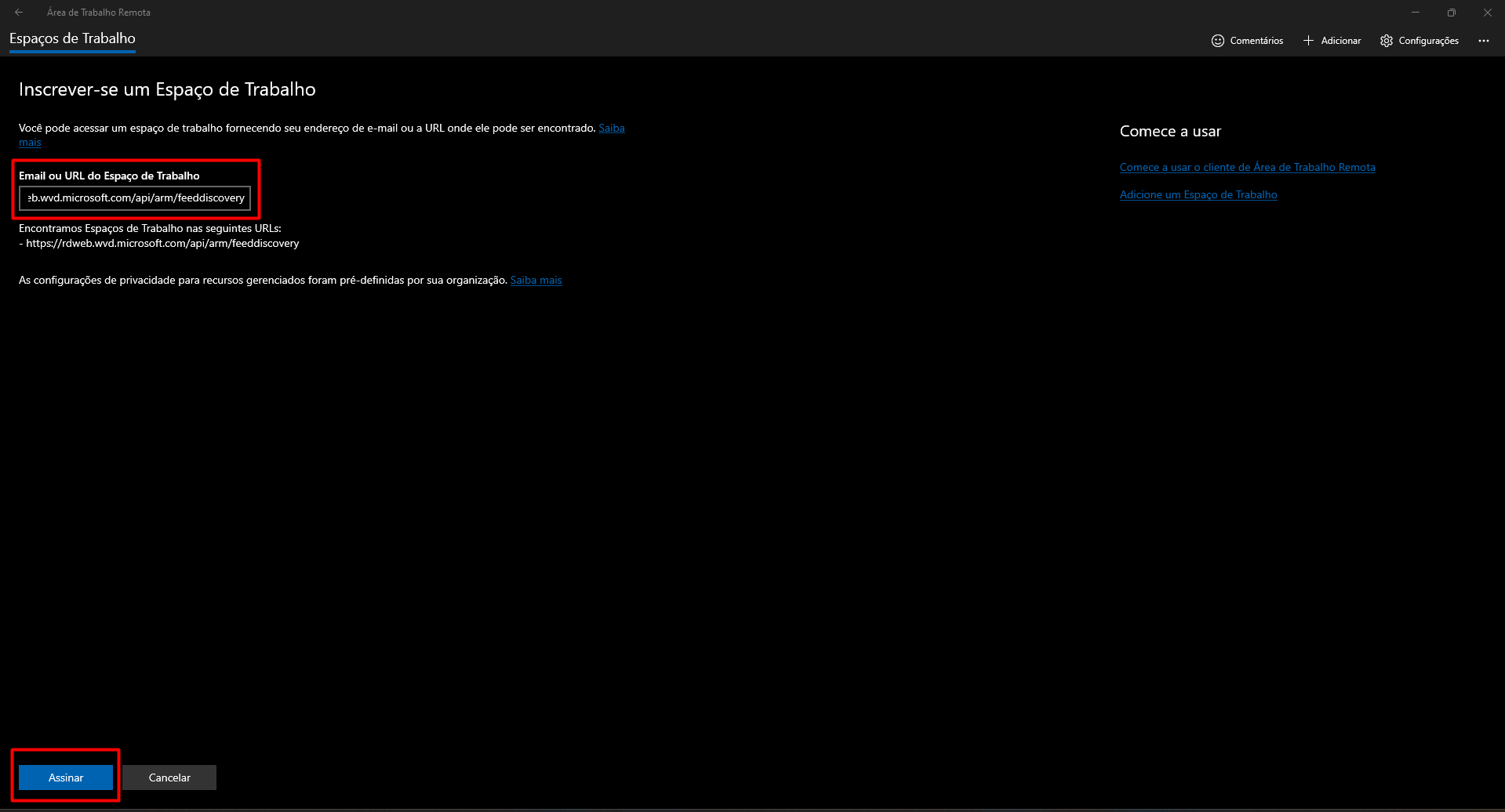Switch to the Espaços de Trabalho tab
Viewport: 1505px width, 812px height.
[72, 38]
